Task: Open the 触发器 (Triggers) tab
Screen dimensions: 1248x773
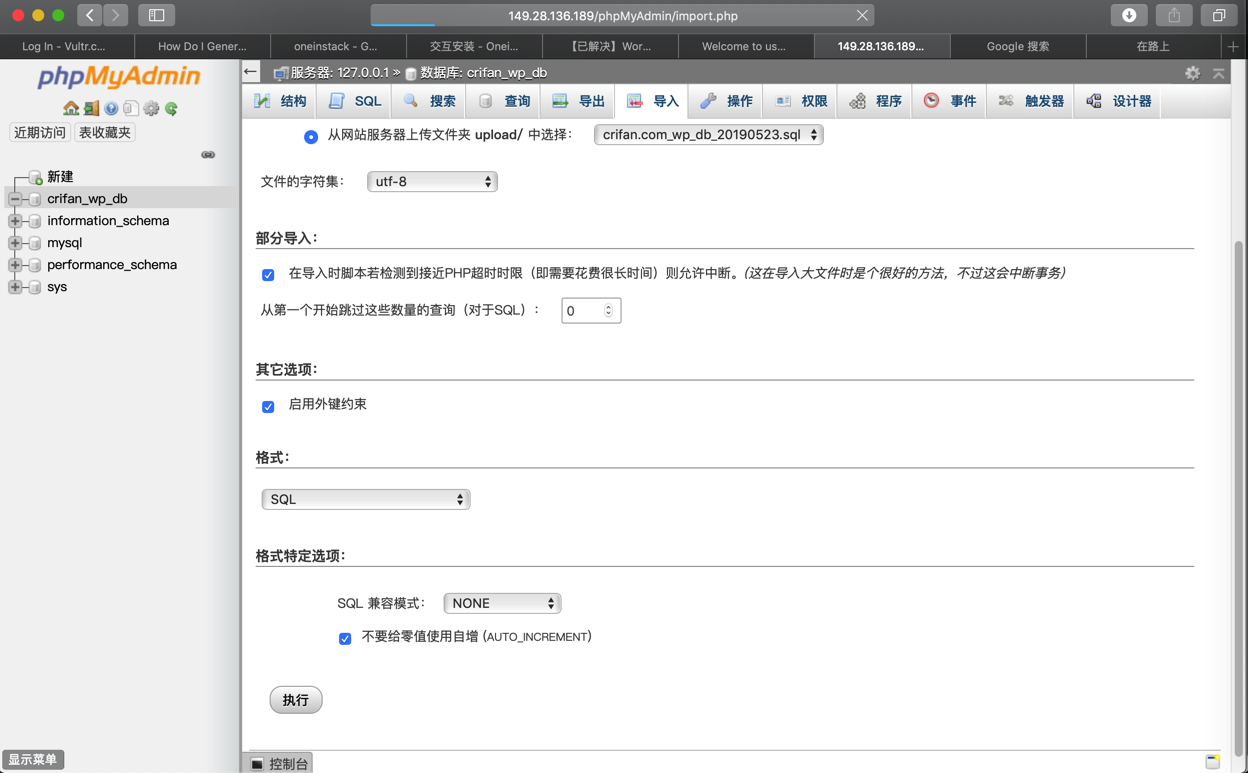Action: pos(1031,101)
